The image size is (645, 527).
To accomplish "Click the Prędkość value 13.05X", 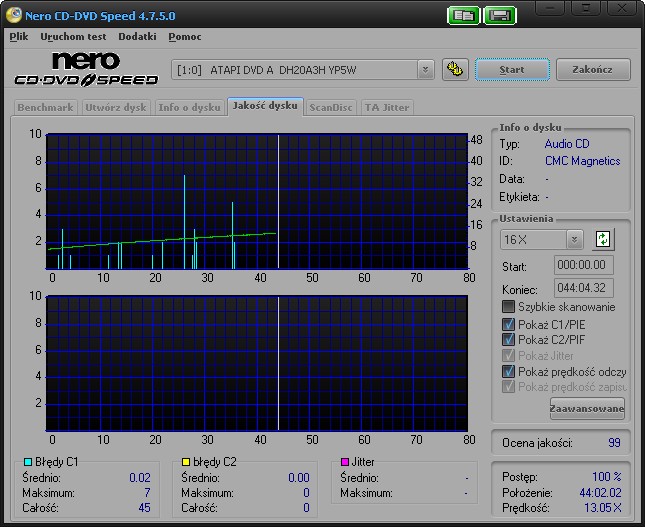I will tap(603, 508).
